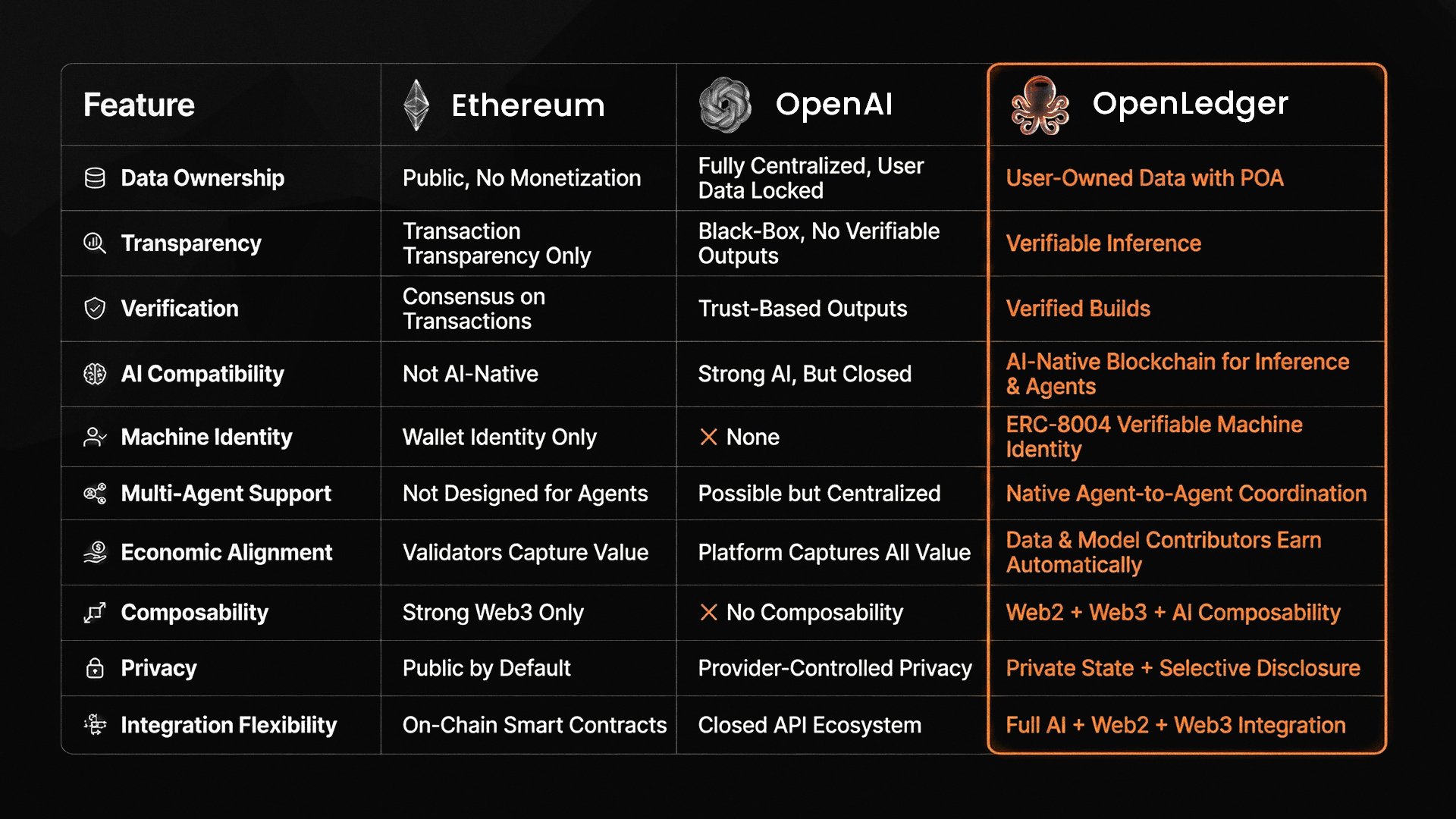The width and height of the screenshot is (1456, 819).
Task: Click the Integration Flexibility icon
Action: pos(95,725)
